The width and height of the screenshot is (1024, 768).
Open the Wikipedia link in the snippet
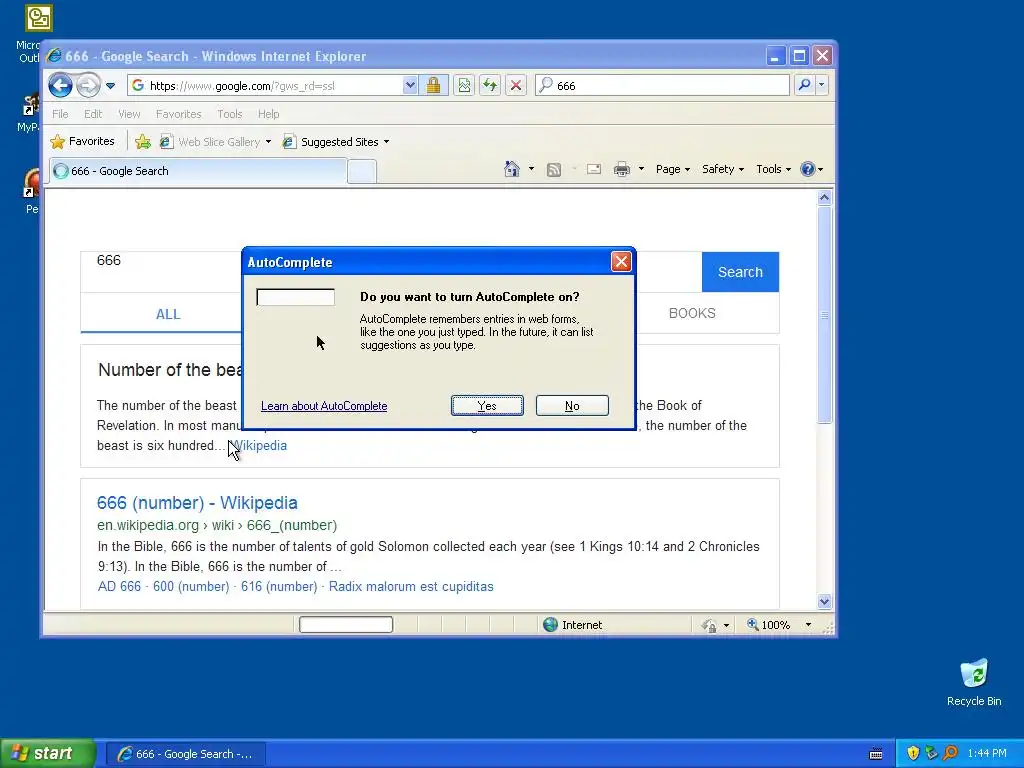[260, 445]
